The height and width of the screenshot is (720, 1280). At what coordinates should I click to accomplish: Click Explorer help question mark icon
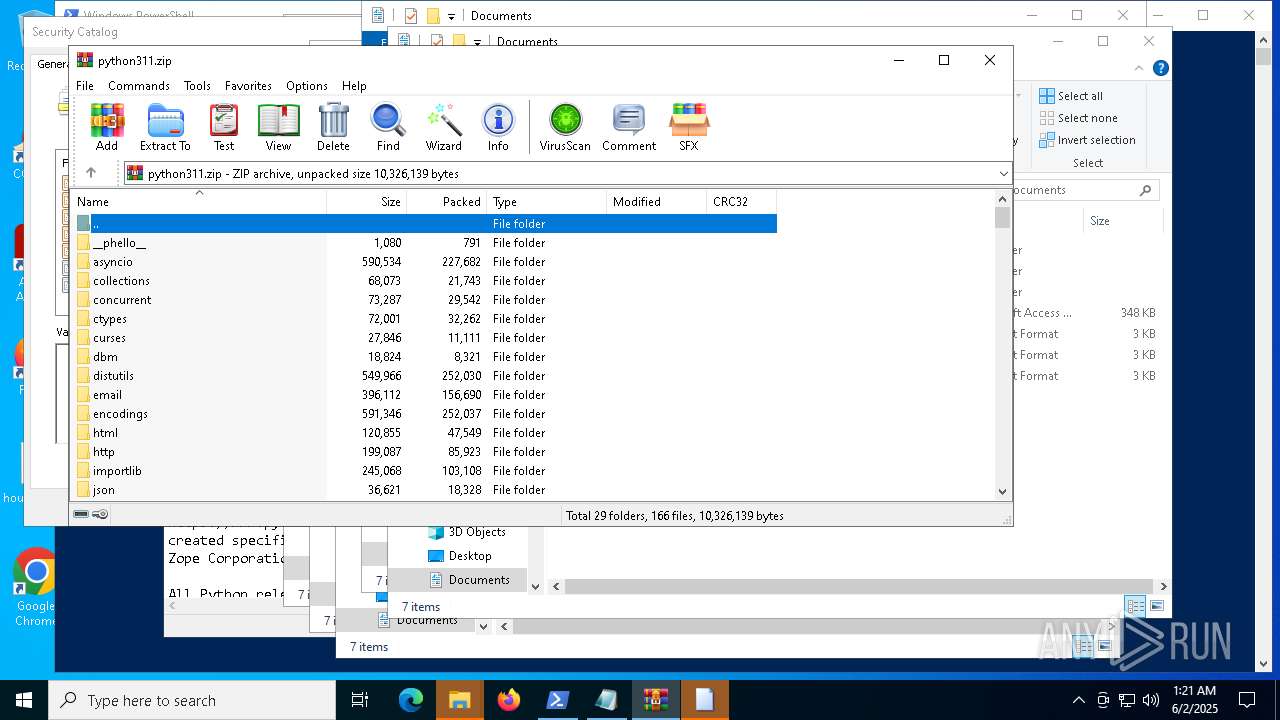1160,68
